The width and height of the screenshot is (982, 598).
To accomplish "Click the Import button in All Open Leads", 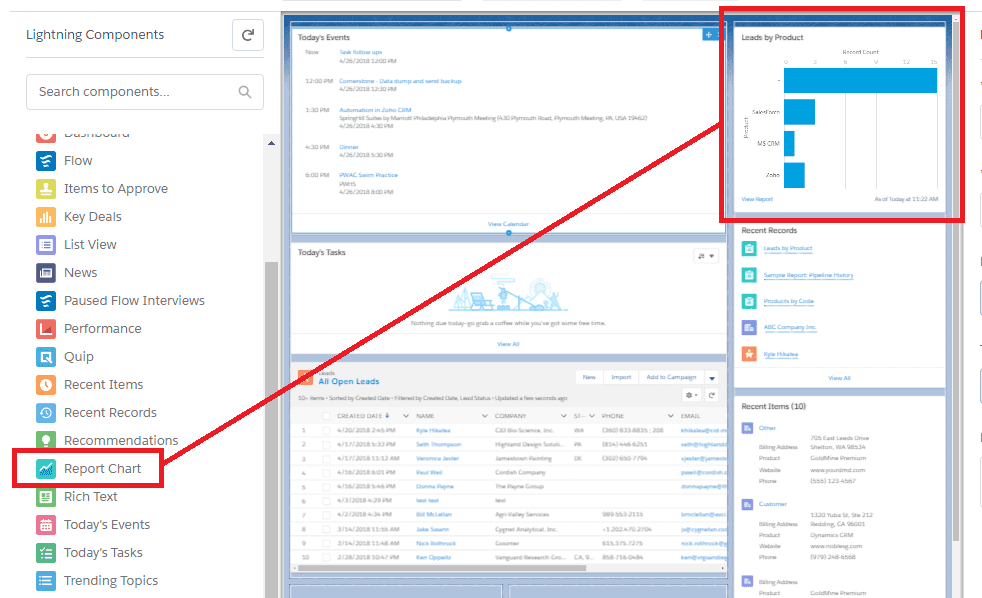I will point(621,378).
